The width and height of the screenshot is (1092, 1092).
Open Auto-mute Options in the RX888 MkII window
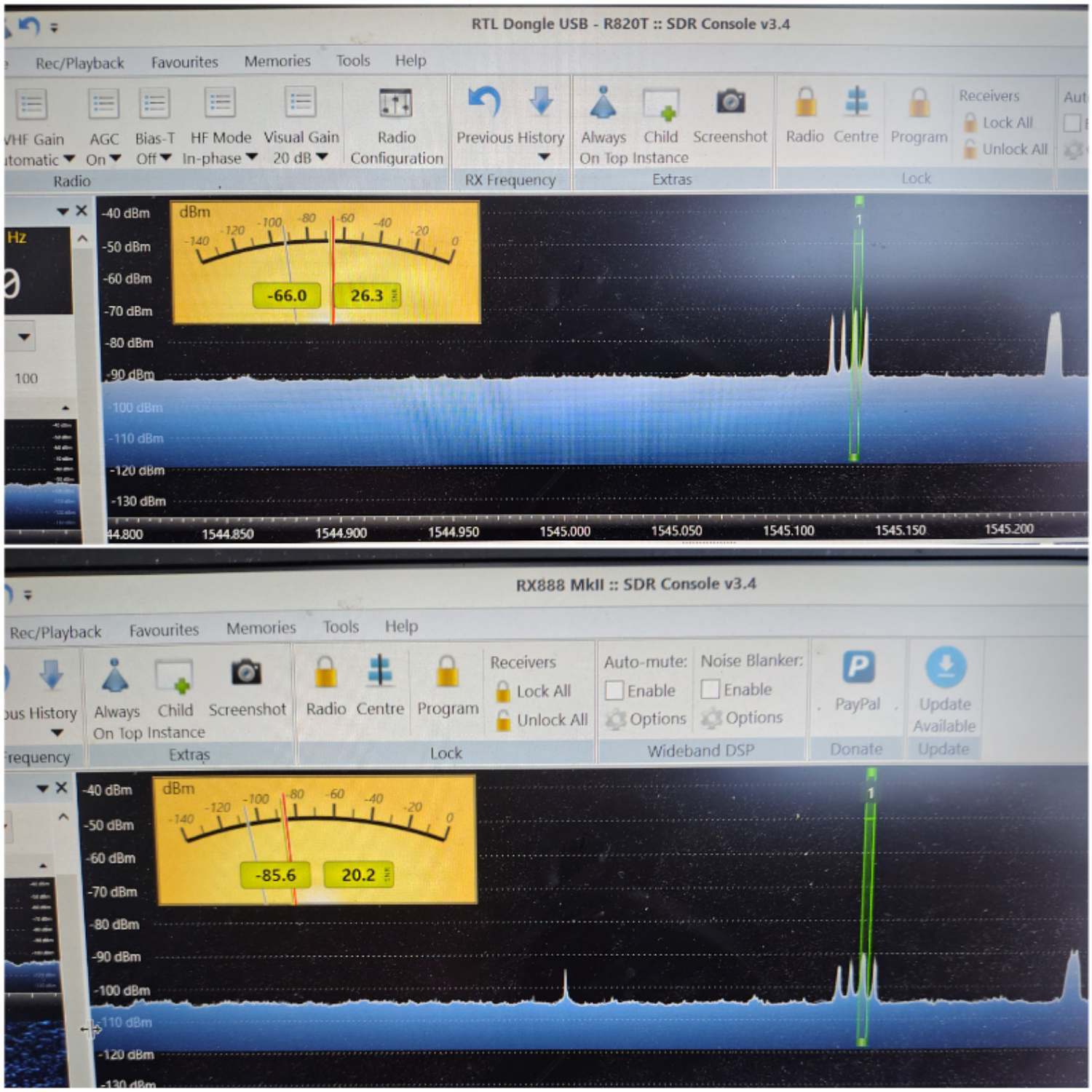point(646,719)
